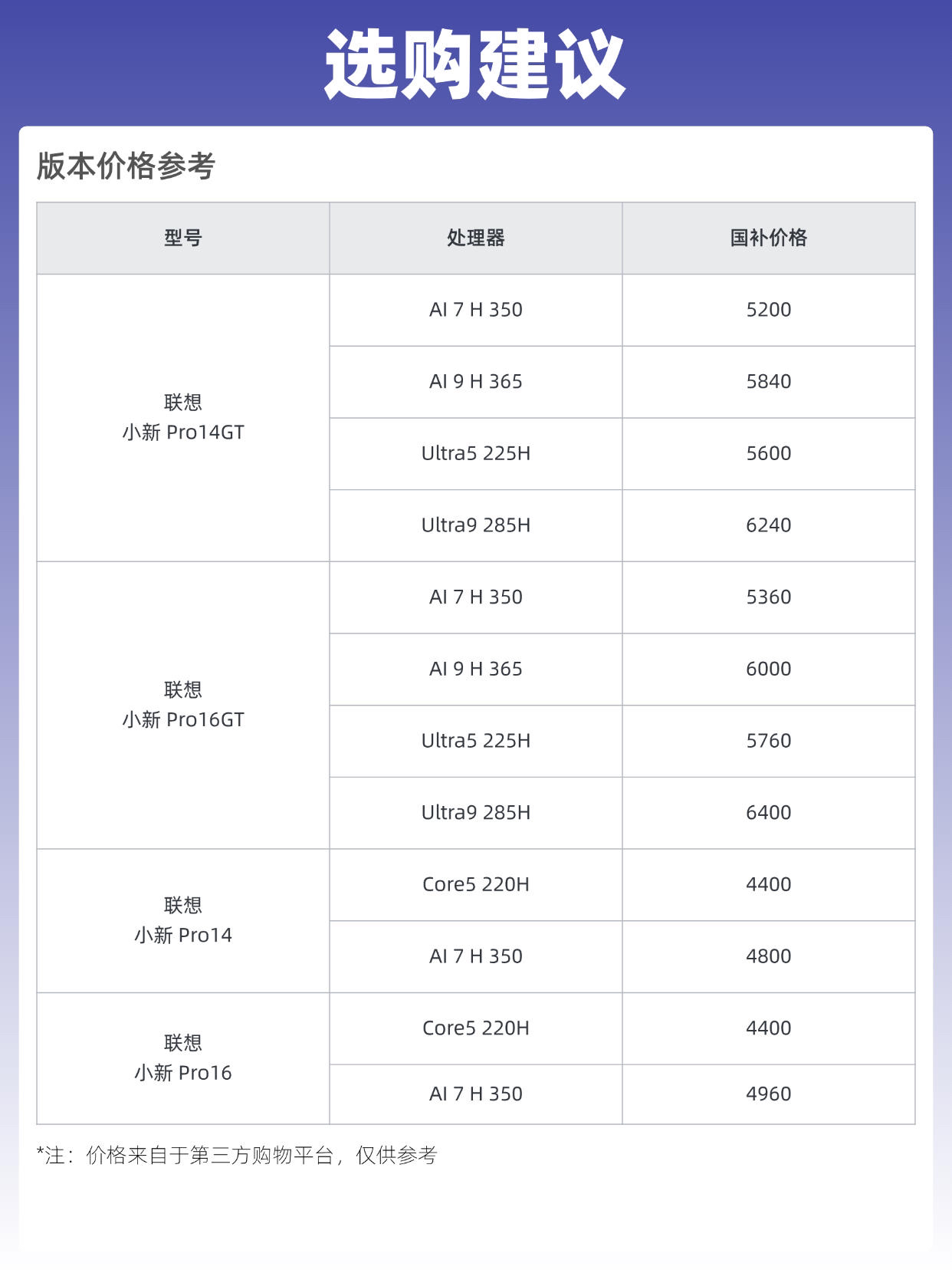This screenshot has width=952, height=1273.
Task: Select the 国补价格 column header
Action: tap(769, 238)
